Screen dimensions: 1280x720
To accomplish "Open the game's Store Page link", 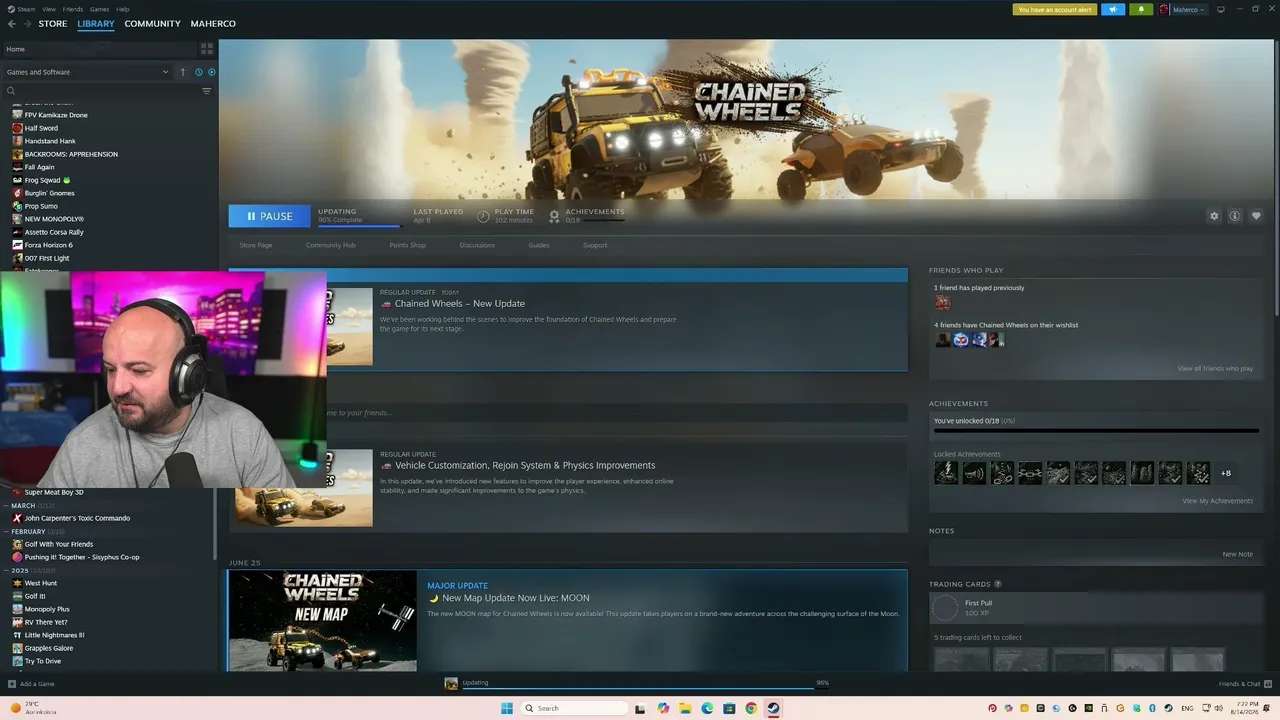I will [x=256, y=245].
